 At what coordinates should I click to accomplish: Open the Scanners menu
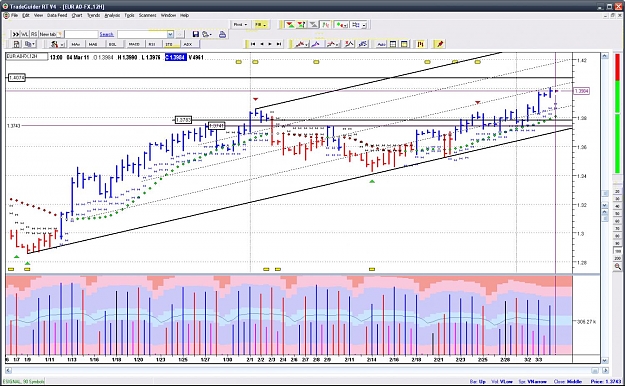click(147, 15)
